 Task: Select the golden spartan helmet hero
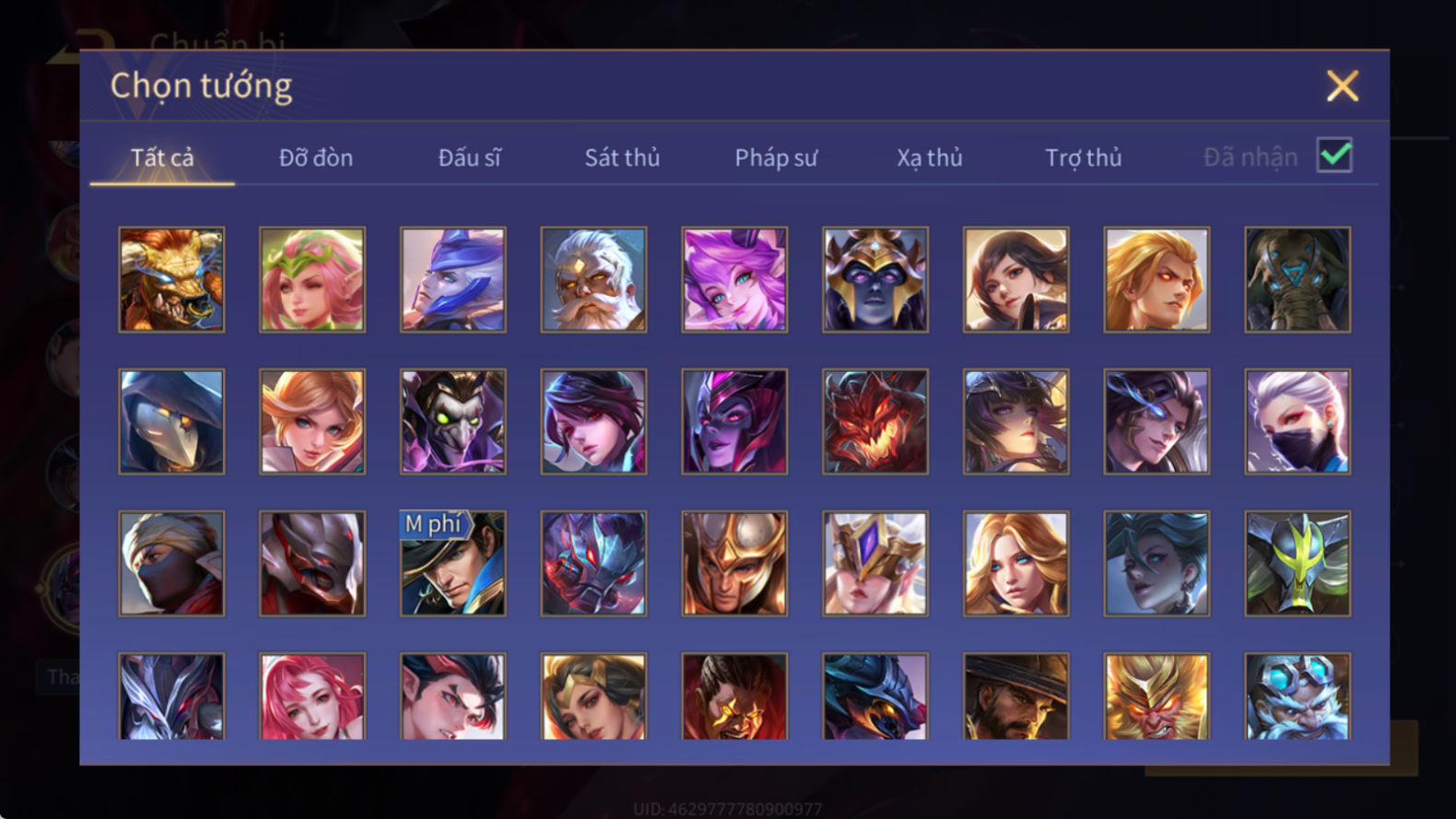(734, 564)
